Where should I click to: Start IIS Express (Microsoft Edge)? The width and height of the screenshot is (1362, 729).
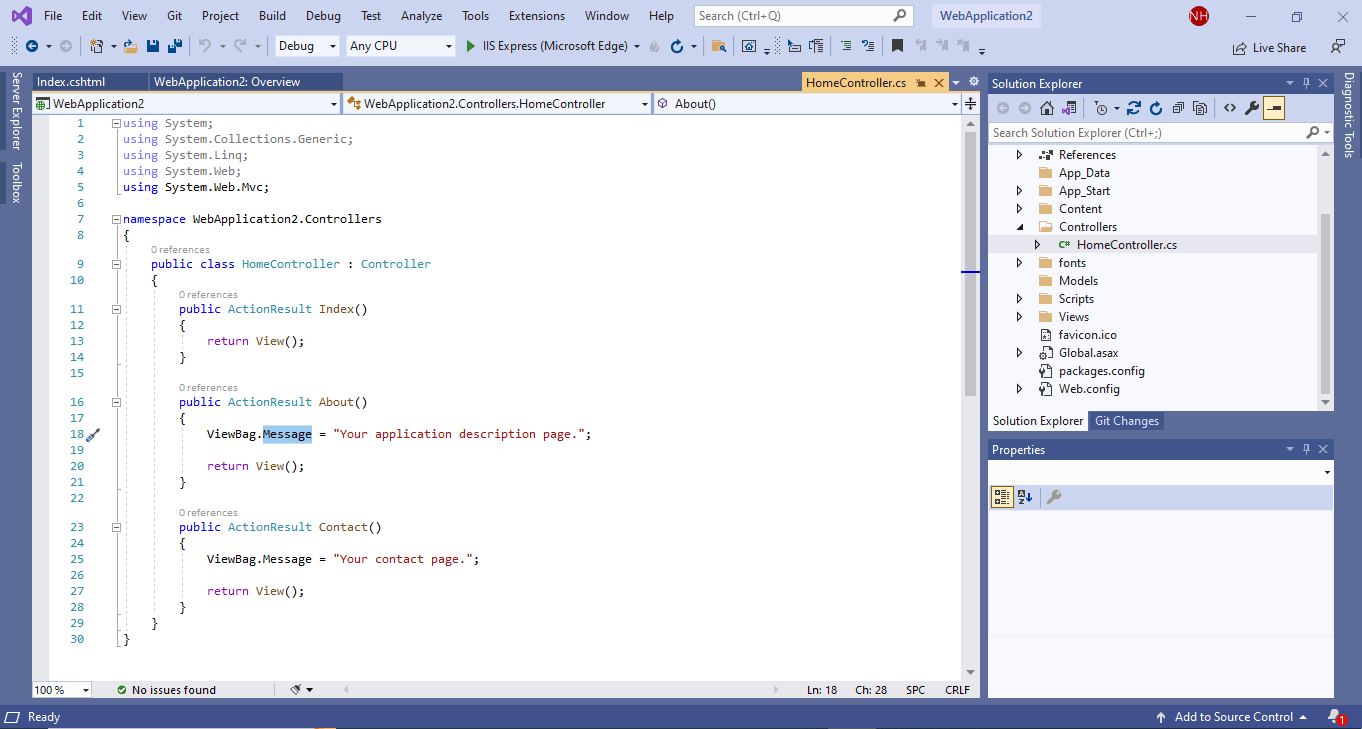[549, 46]
